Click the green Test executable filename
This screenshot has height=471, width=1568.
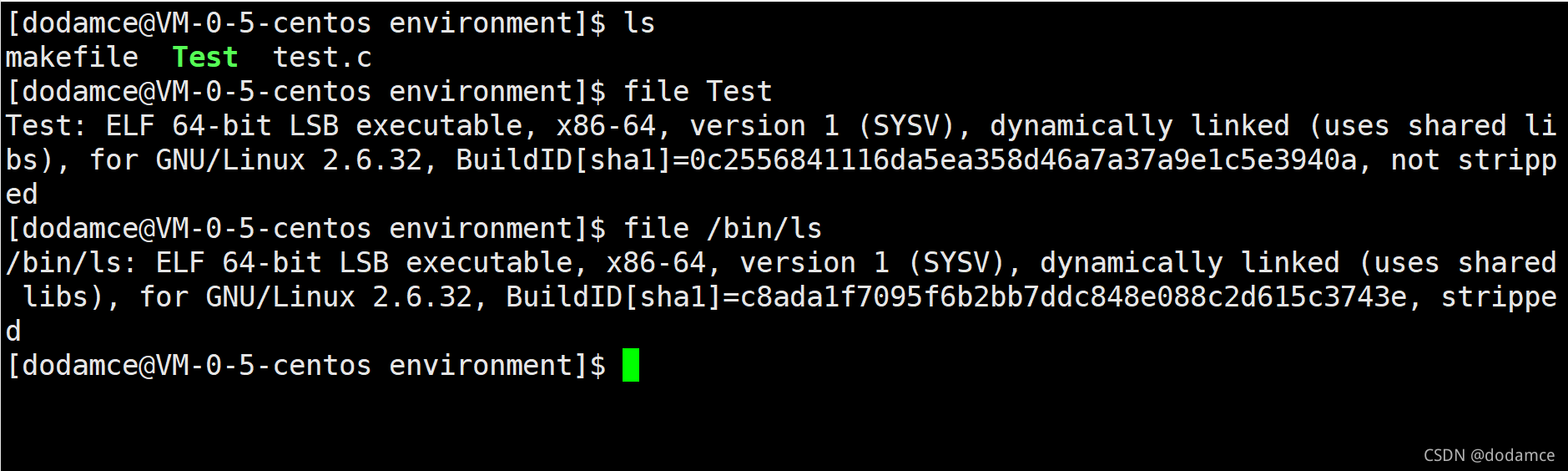tap(205, 58)
